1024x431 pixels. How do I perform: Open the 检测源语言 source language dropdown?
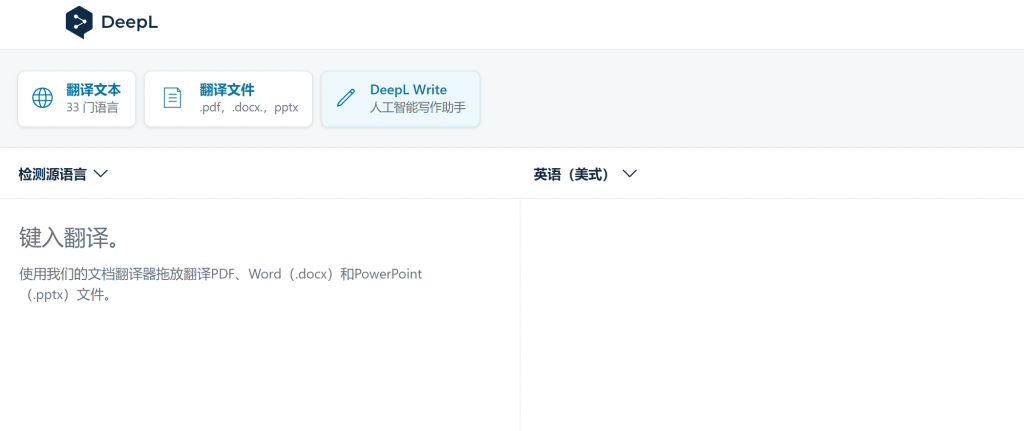pyautogui.click(x=63, y=174)
